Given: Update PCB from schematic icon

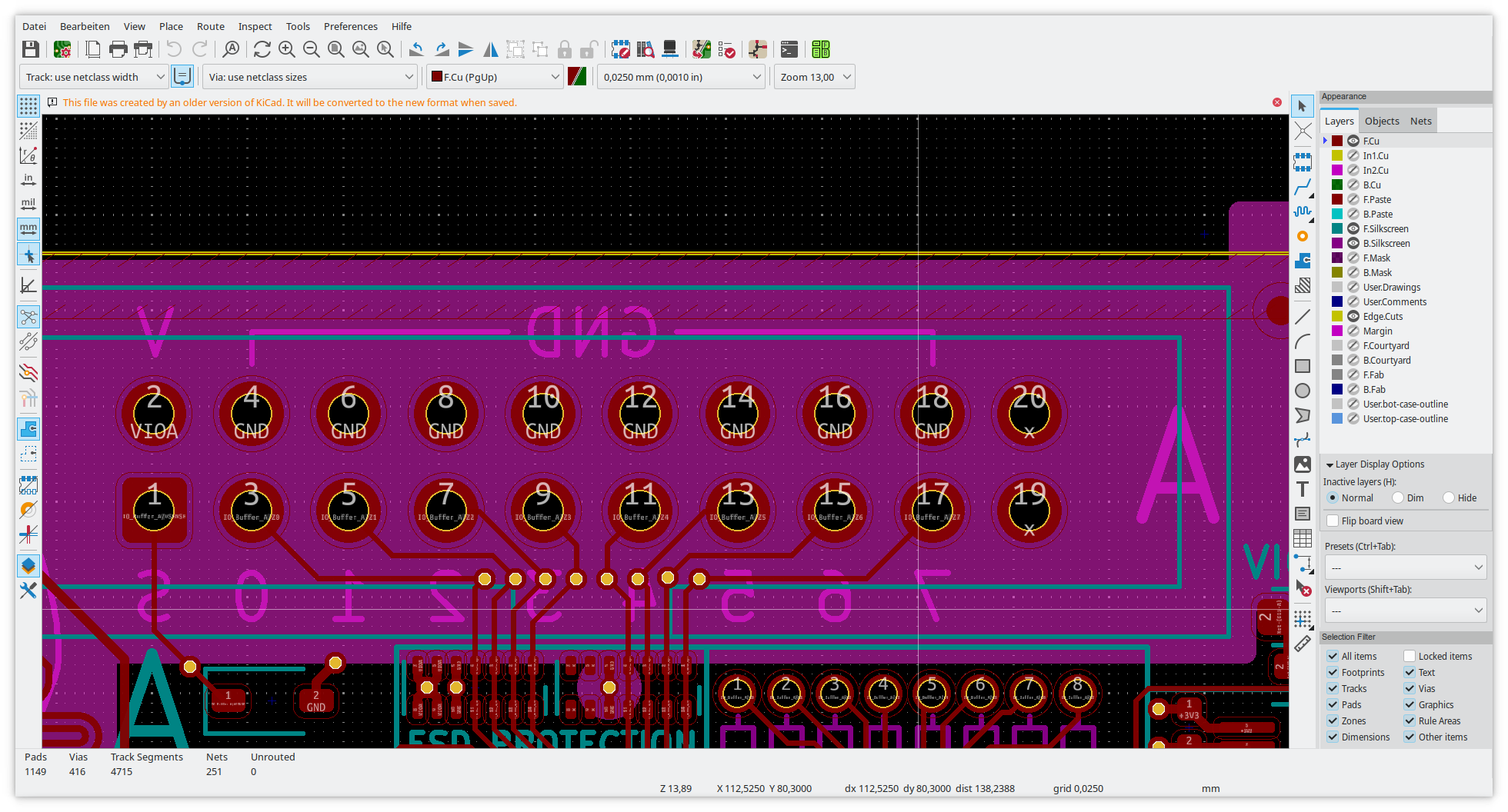Looking at the screenshot, I should [x=702, y=50].
